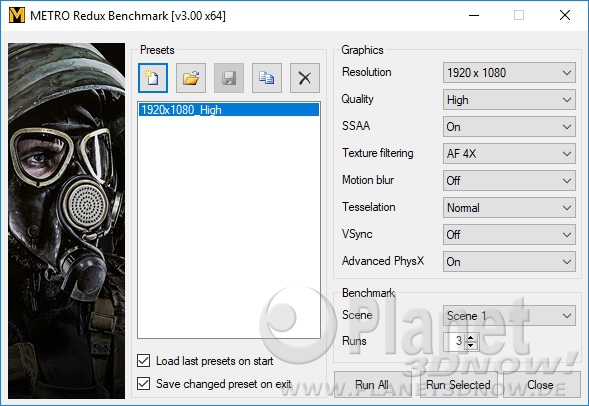This screenshot has height=406, width=589.
Task: Increase Runs with the up stepper arrow
Action: 471,337
